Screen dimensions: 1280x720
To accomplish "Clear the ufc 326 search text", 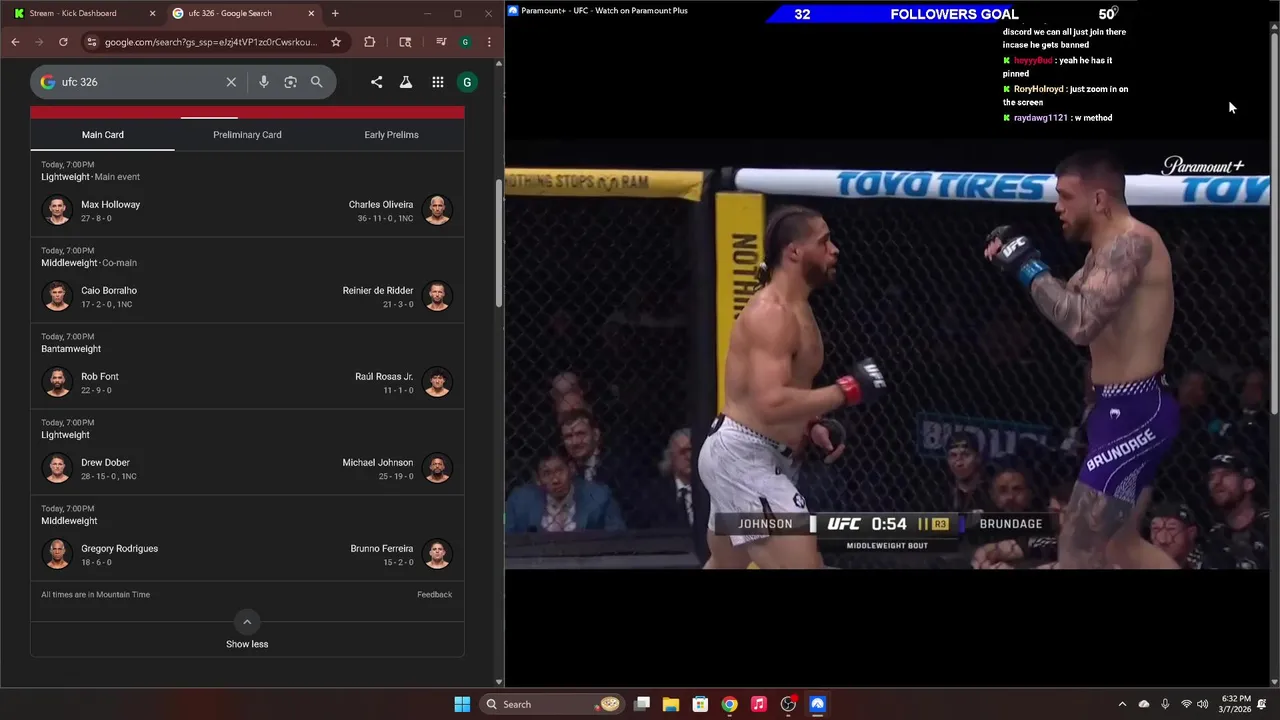I will click(x=231, y=82).
